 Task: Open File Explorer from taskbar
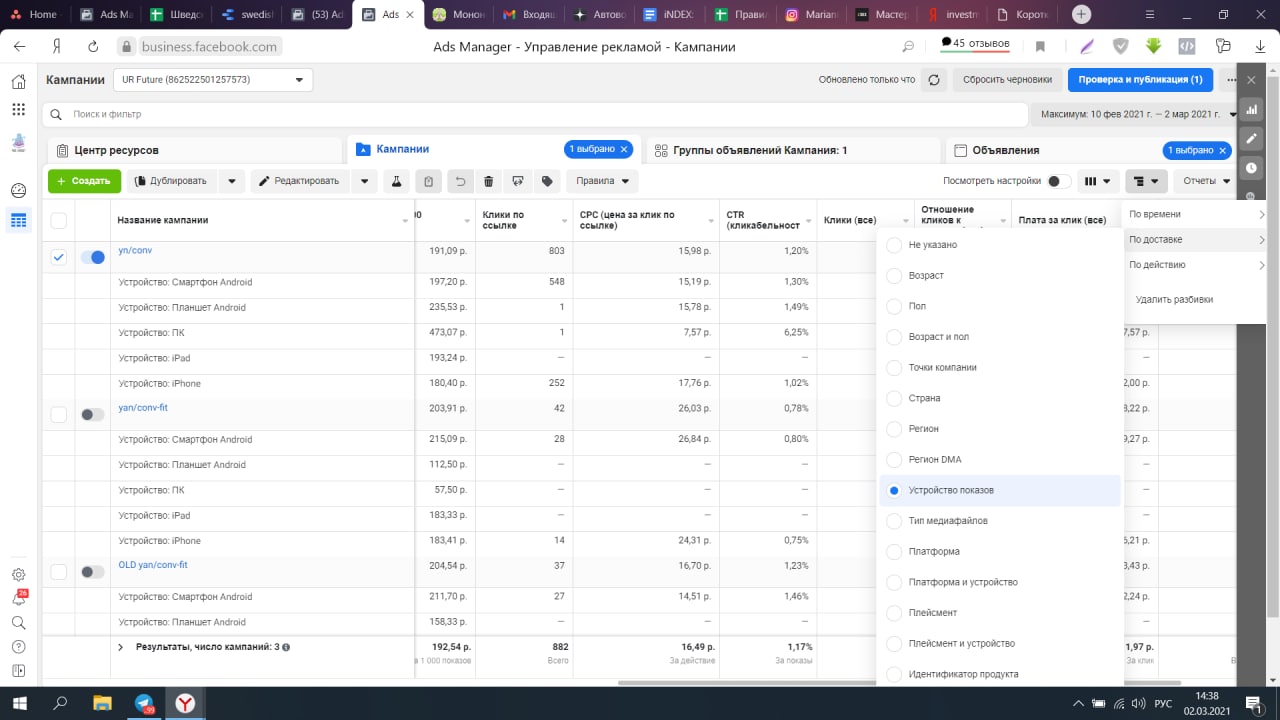point(101,703)
